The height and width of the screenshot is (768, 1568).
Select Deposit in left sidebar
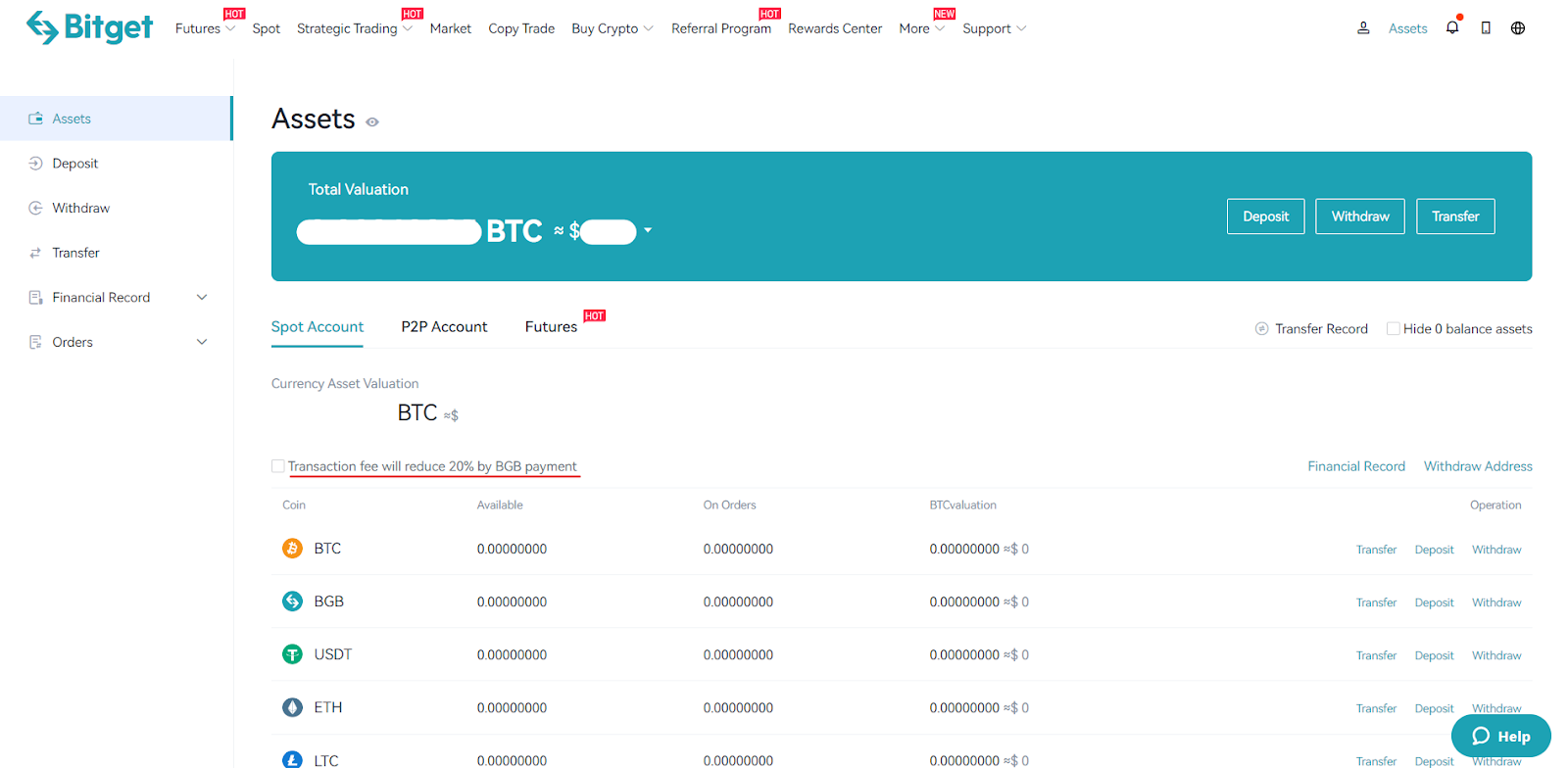[x=75, y=164]
